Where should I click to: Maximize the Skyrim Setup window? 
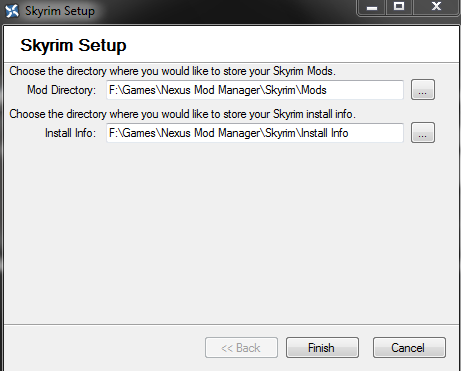[x=399, y=7]
